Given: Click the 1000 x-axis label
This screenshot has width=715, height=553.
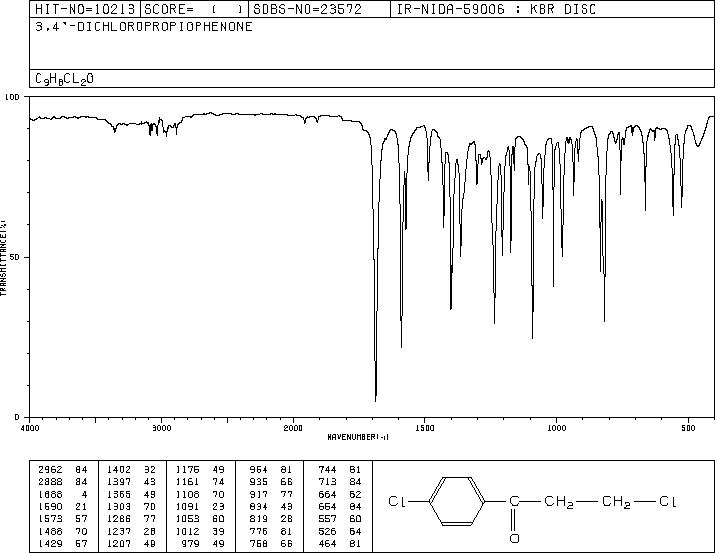Looking at the screenshot, I should click(x=557, y=428).
